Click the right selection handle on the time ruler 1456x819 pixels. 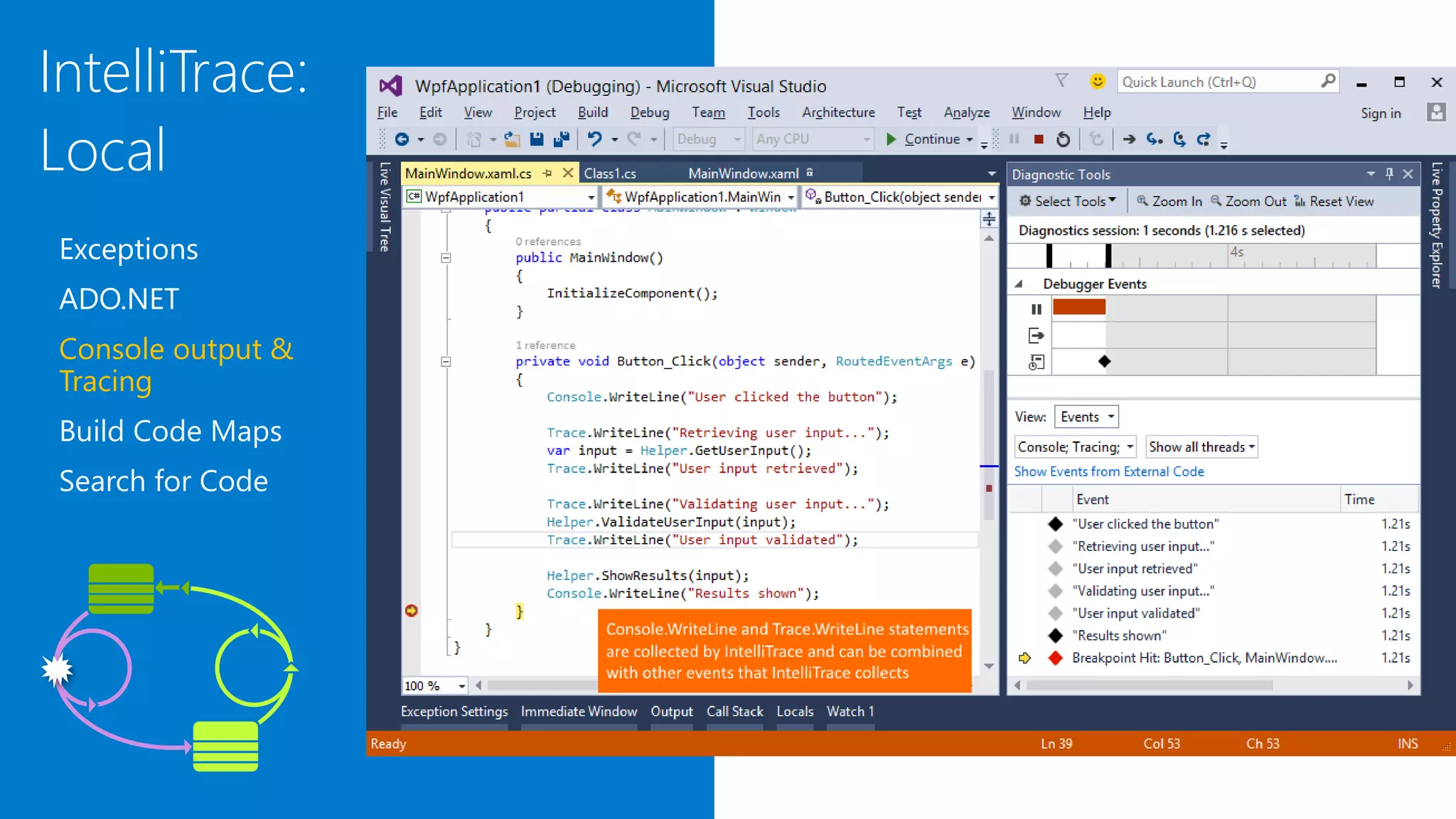(x=1108, y=255)
